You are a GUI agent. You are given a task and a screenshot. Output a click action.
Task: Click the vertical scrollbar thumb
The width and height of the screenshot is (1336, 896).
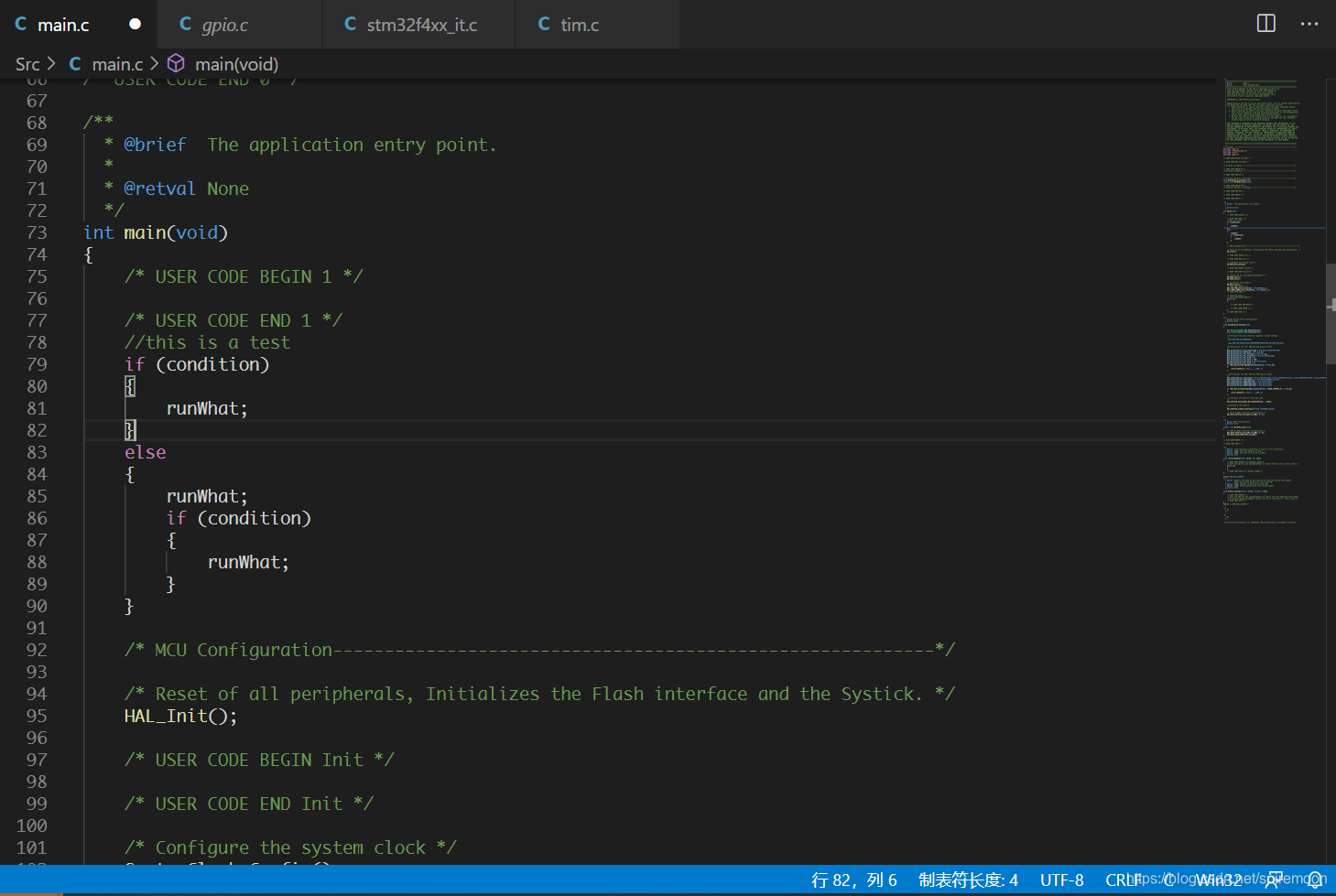pos(1331,314)
